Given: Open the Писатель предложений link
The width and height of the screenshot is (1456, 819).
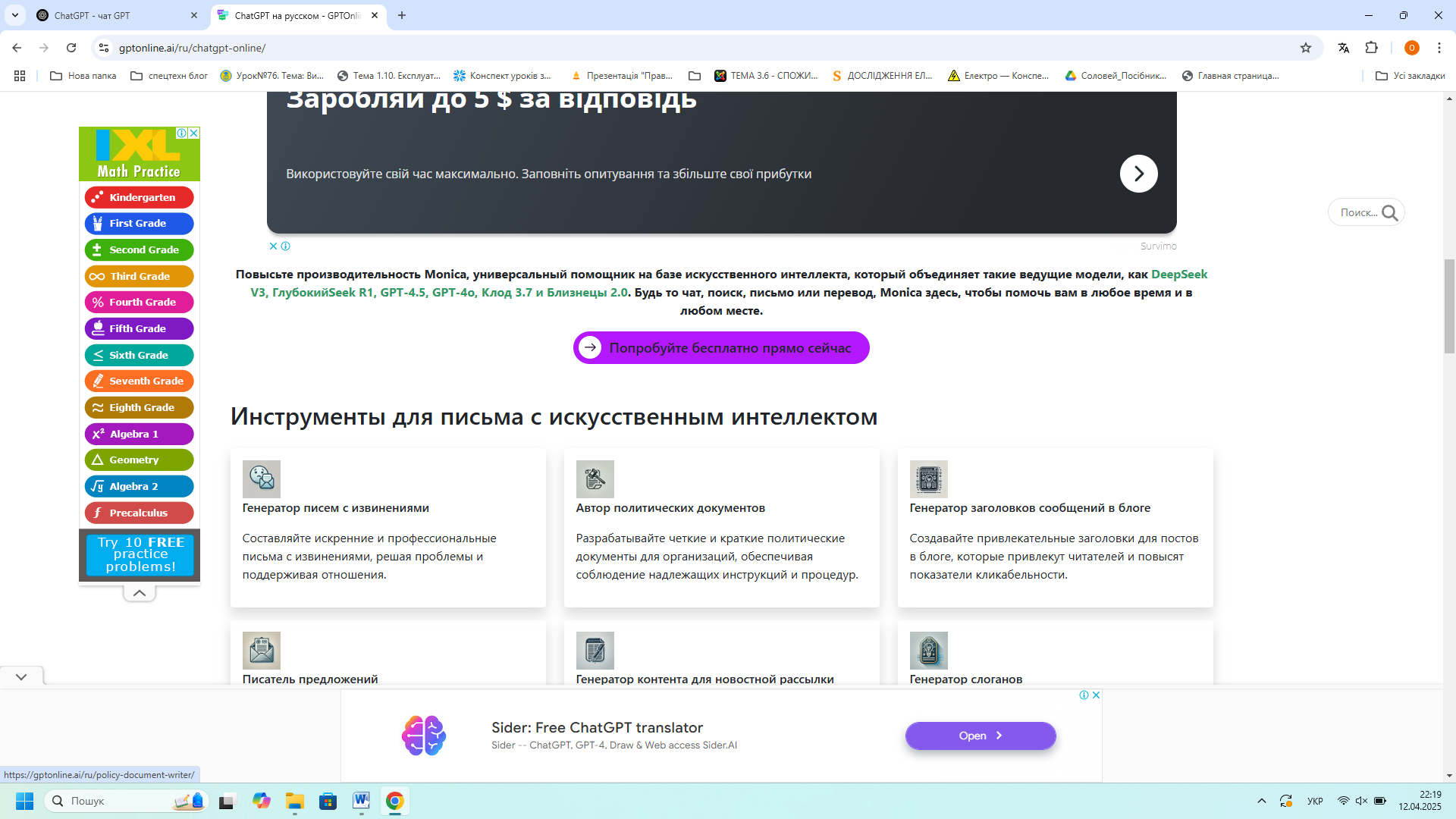Looking at the screenshot, I should 310,679.
